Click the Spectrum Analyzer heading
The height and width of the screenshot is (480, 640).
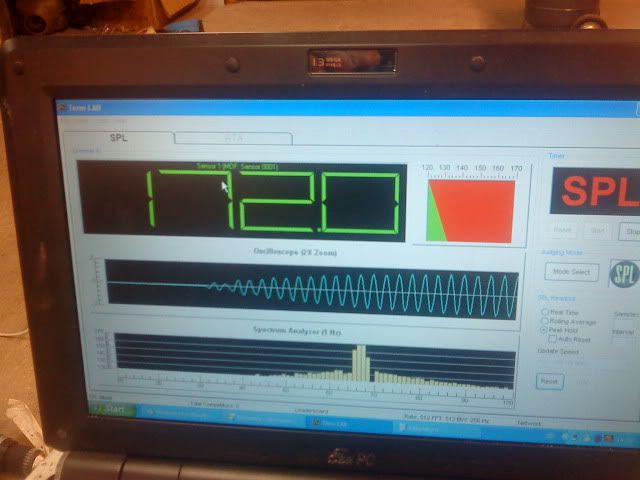coord(297,331)
